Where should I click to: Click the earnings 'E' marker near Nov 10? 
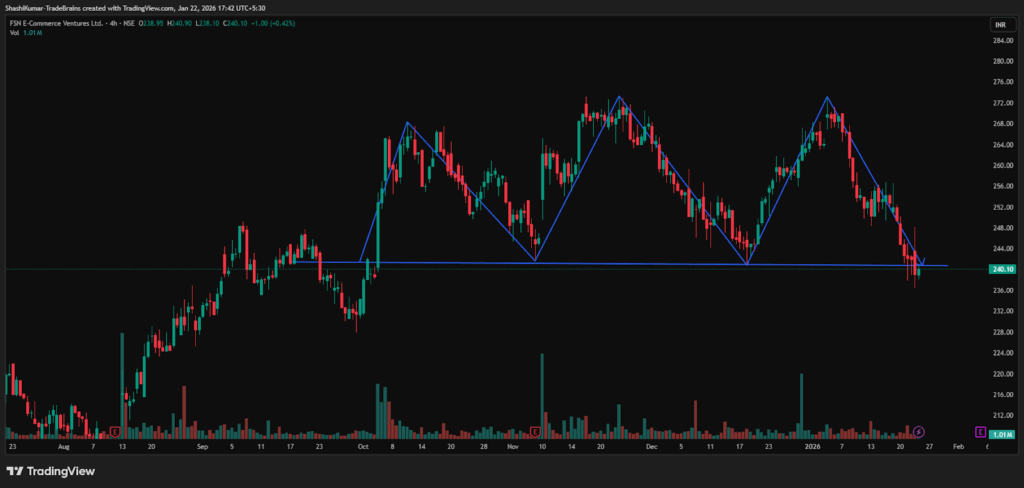tap(536, 431)
